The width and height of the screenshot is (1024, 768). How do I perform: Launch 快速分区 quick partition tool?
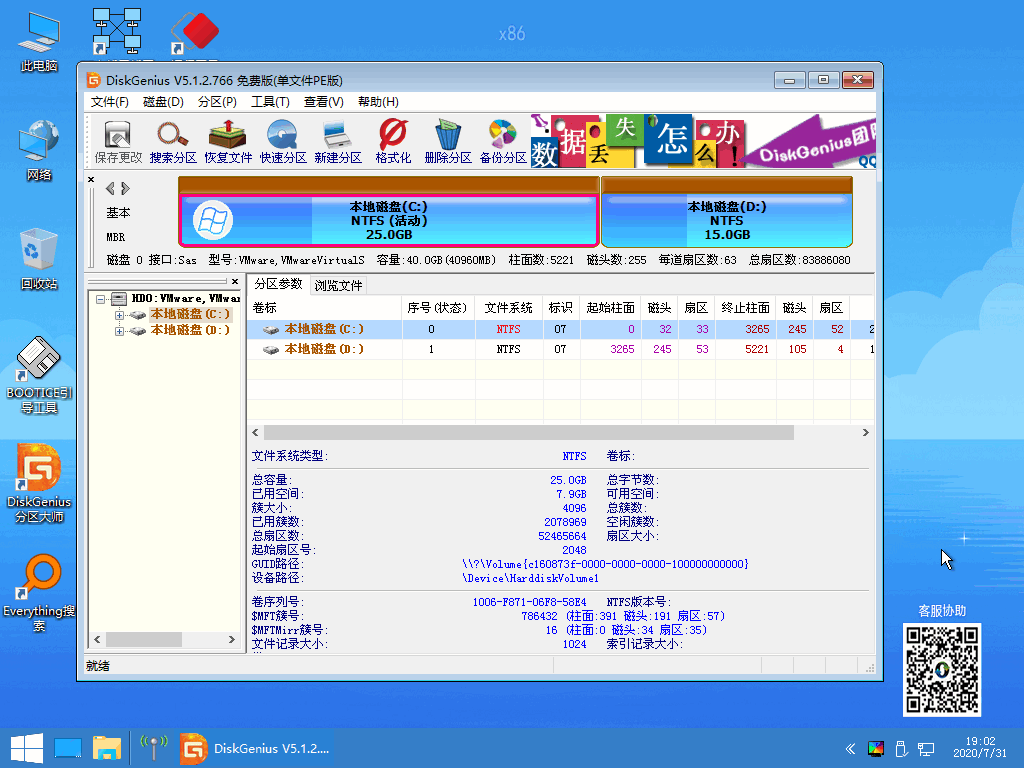pos(282,139)
